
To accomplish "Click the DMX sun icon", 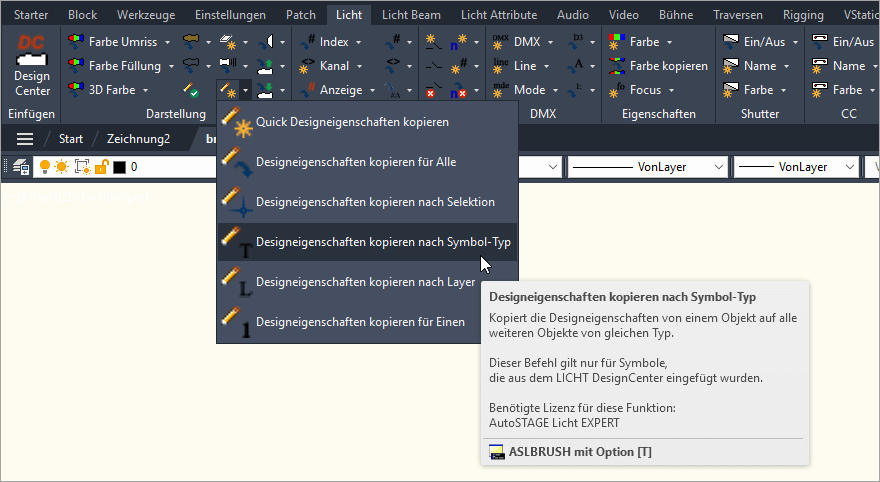I will click(501, 42).
